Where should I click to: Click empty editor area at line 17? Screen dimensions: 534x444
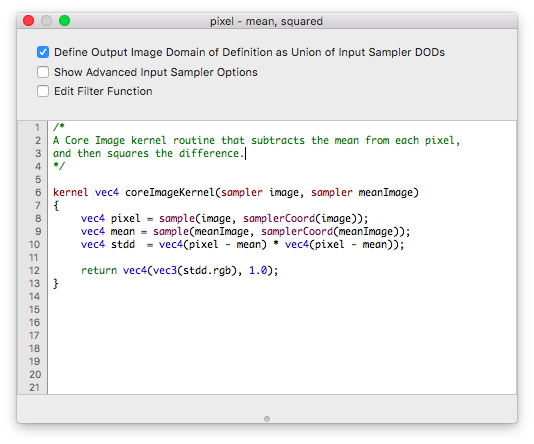click(282, 335)
